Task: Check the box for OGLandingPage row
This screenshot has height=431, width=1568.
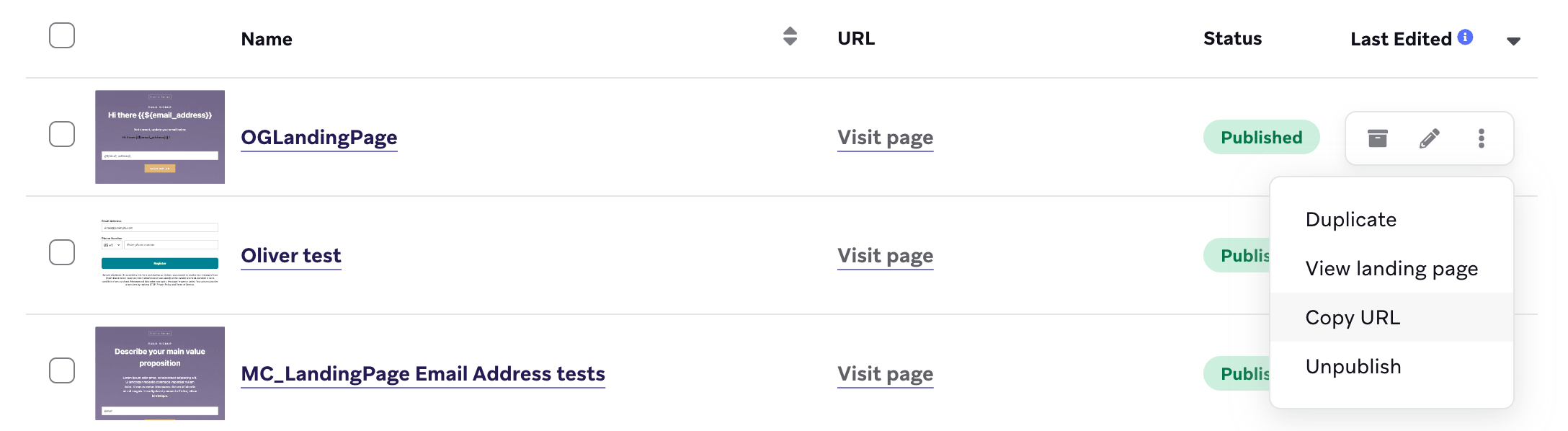Action: [x=62, y=134]
